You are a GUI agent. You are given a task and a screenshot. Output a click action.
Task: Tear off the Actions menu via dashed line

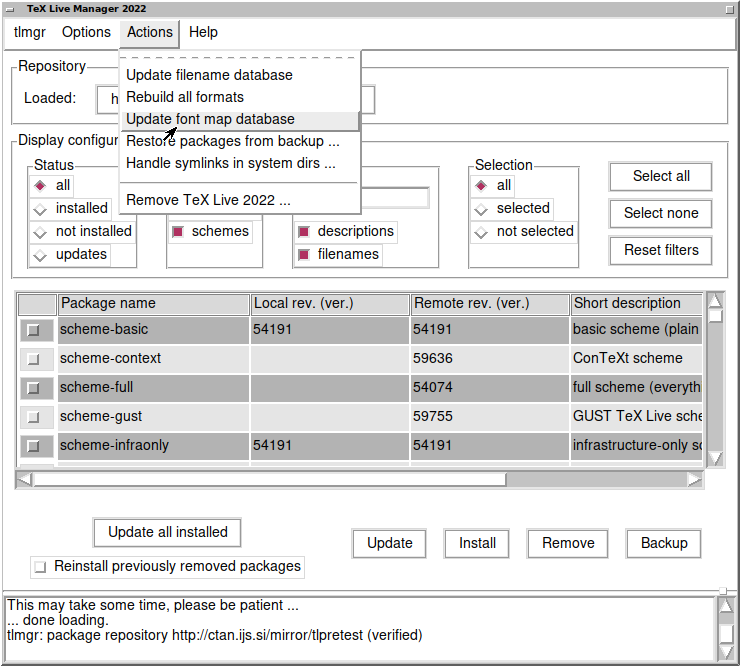(x=239, y=57)
